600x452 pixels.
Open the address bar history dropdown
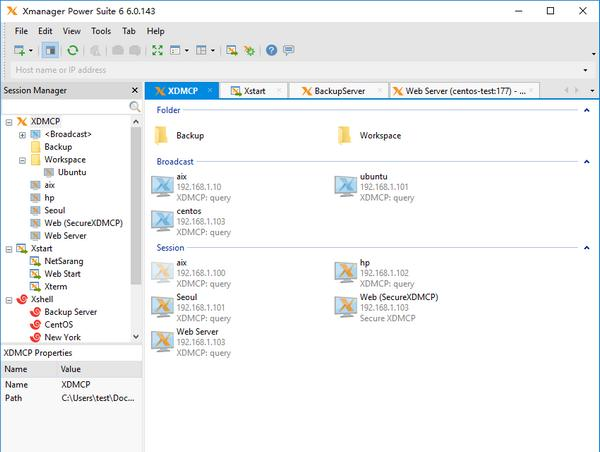(585, 70)
